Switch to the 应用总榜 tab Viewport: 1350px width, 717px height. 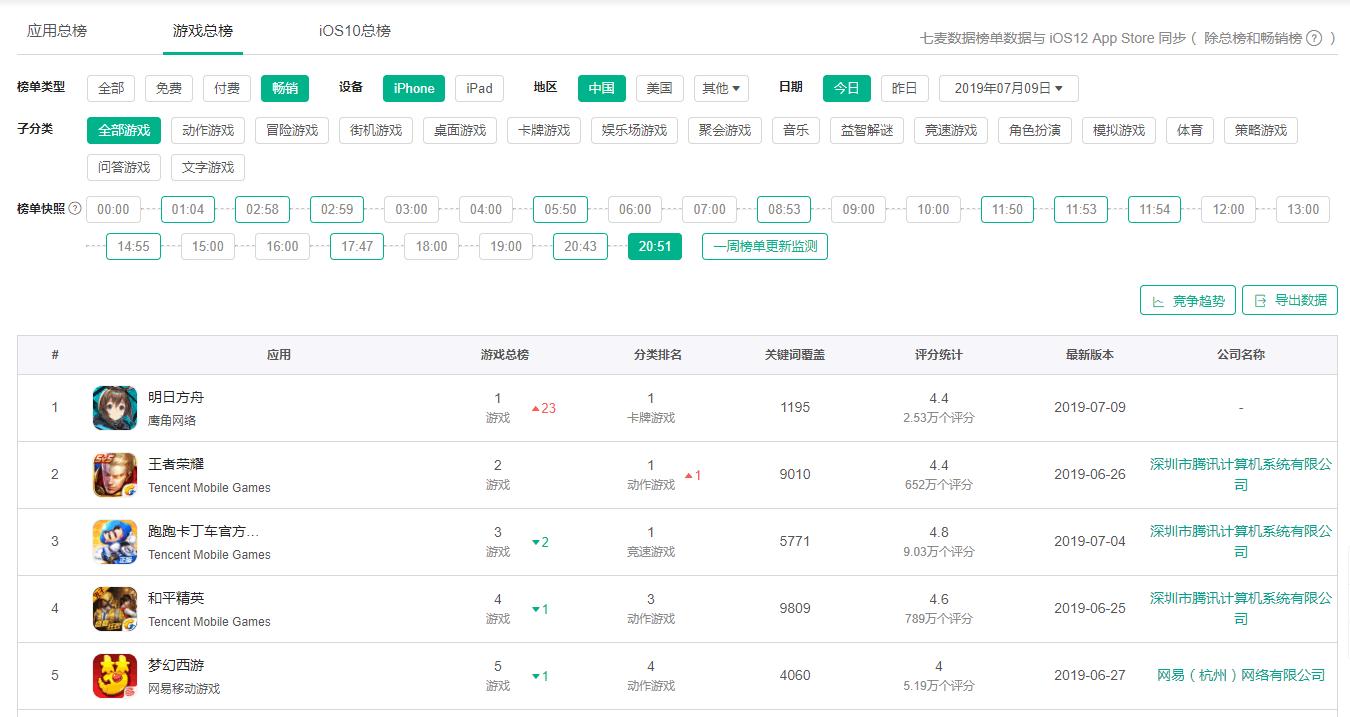(x=57, y=31)
